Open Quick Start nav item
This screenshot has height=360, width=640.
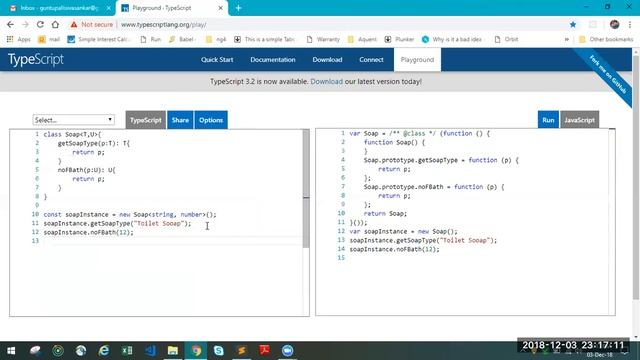[x=217, y=60]
